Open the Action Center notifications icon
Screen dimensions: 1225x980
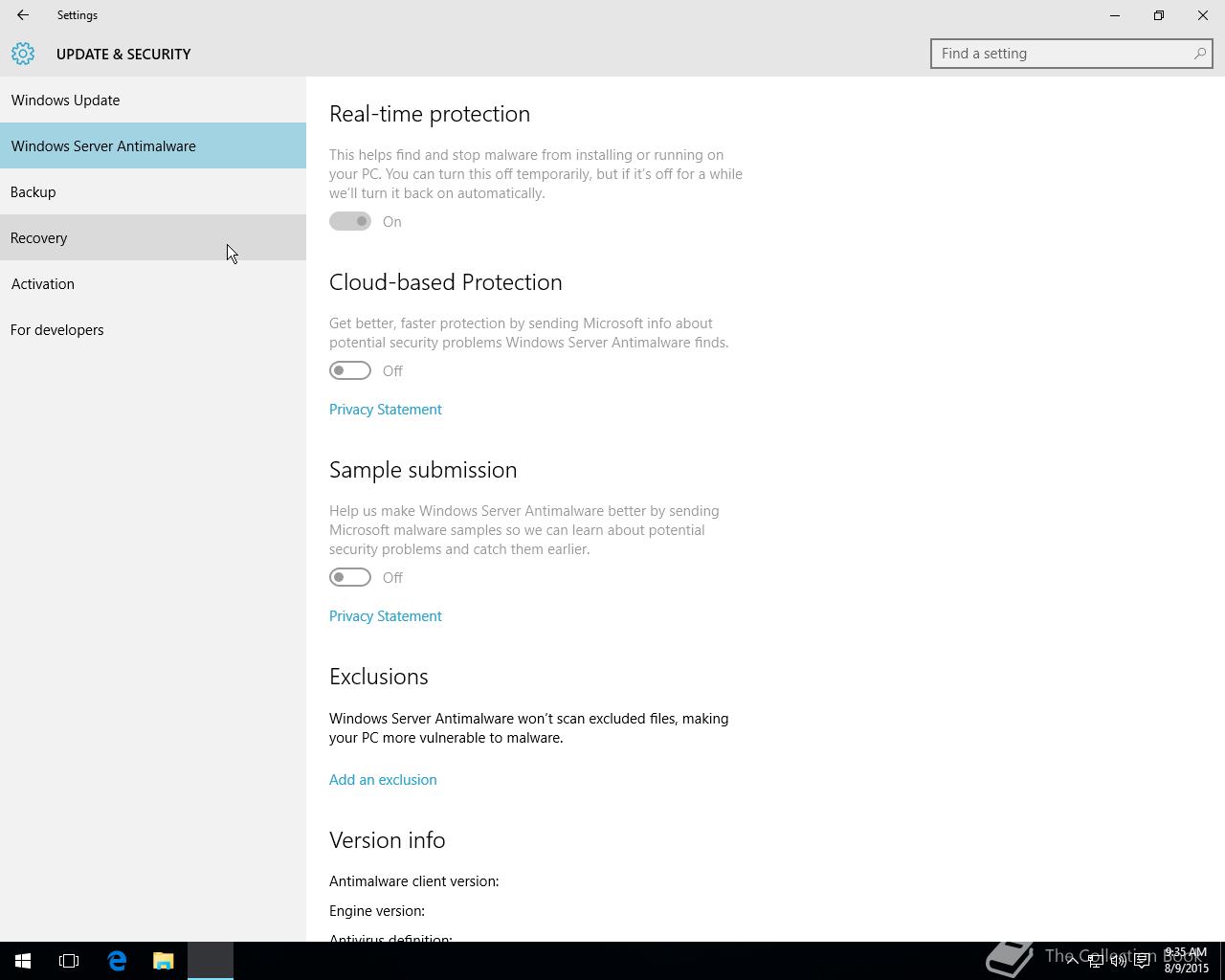pyautogui.click(x=1142, y=961)
